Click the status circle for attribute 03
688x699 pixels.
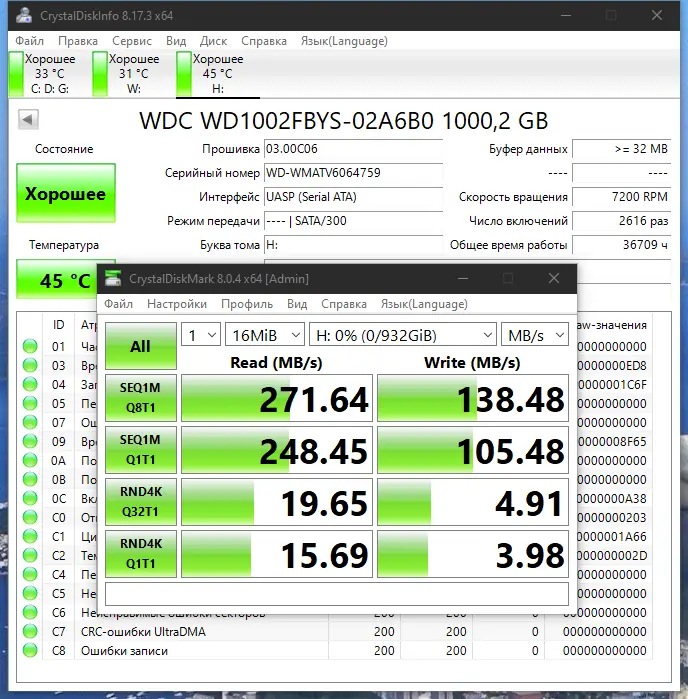(x=30, y=365)
